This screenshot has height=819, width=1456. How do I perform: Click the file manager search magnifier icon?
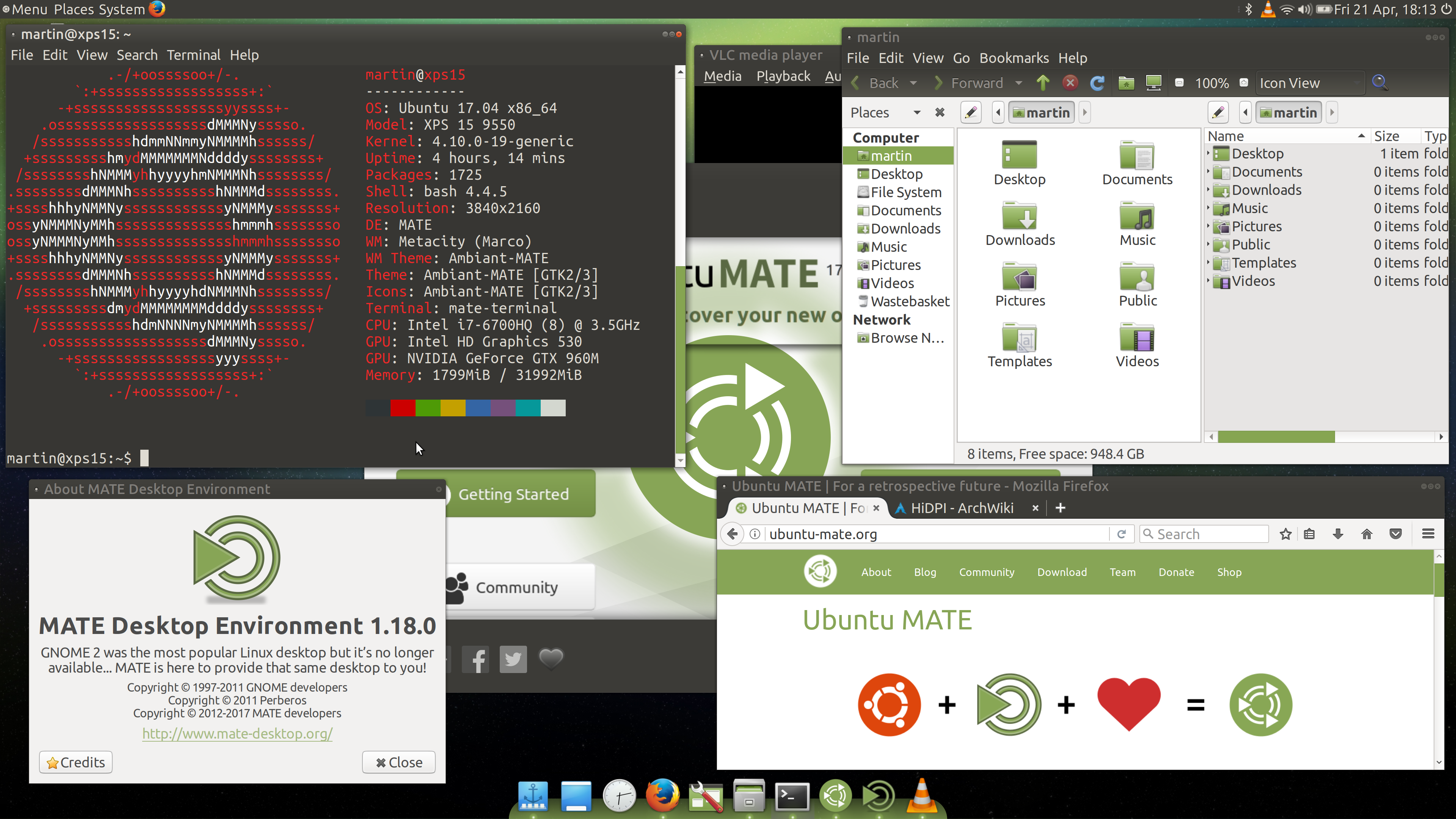1380,83
